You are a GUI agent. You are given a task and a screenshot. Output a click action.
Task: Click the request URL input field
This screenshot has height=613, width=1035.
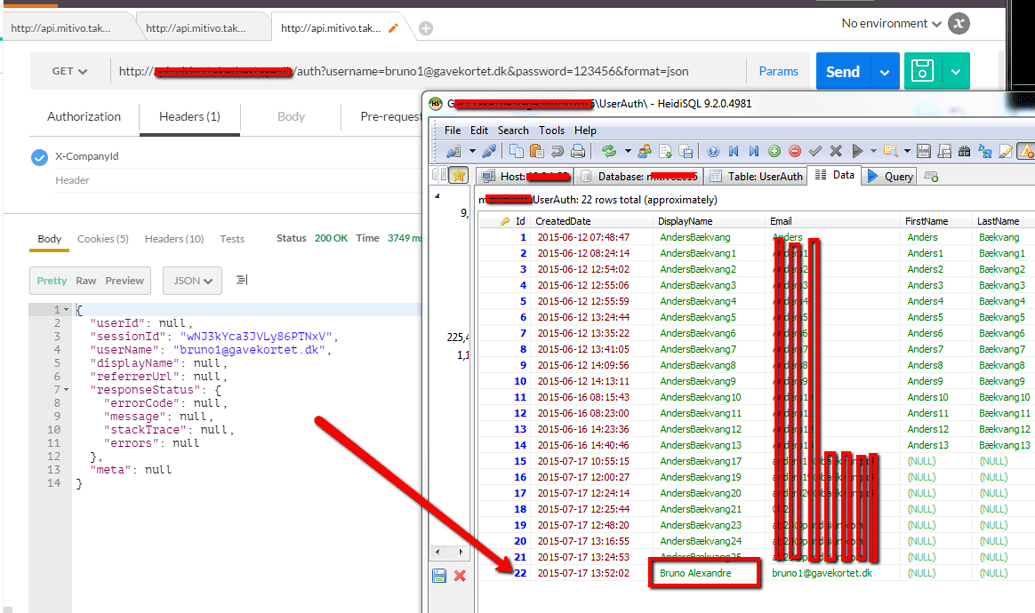pos(400,70)
